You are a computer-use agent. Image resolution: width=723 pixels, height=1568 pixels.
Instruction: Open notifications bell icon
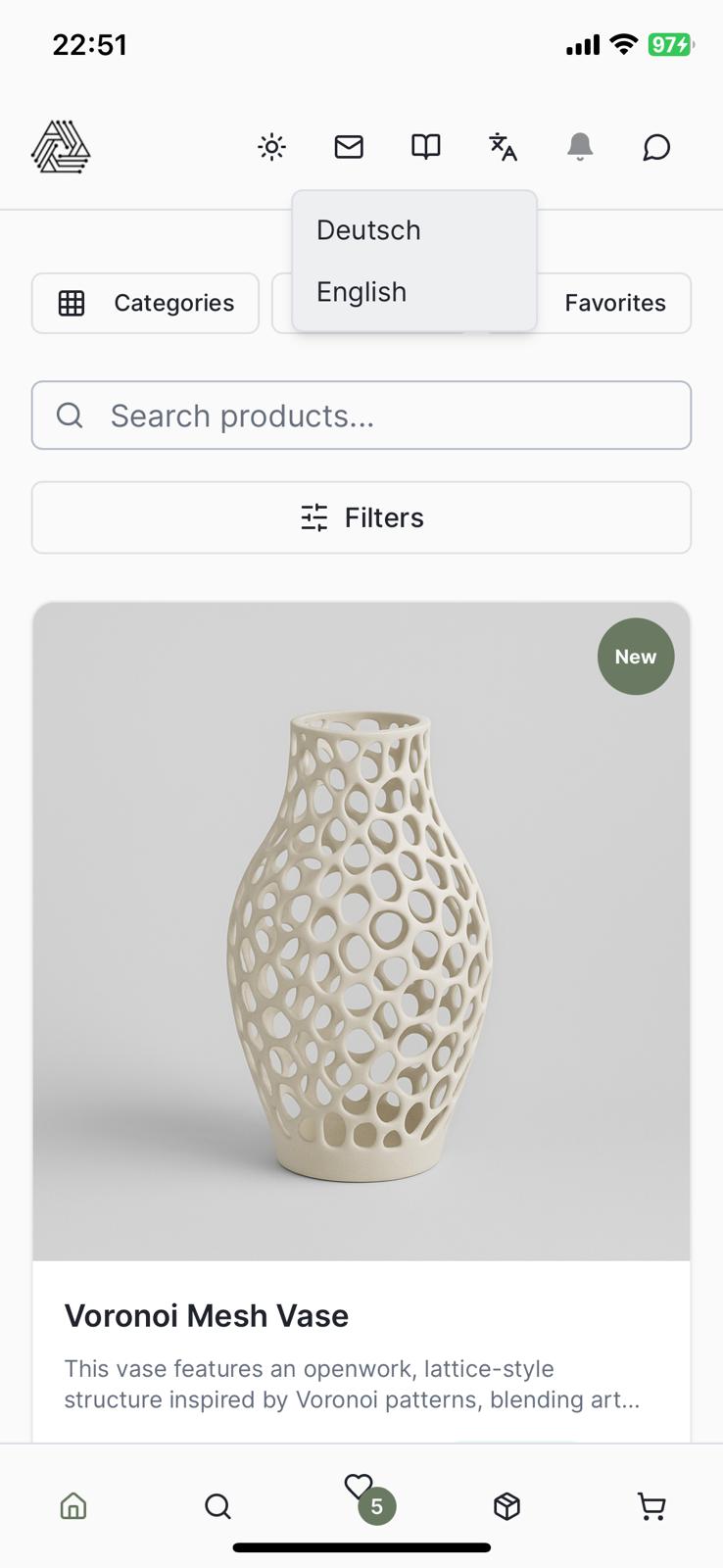[580, 147]
